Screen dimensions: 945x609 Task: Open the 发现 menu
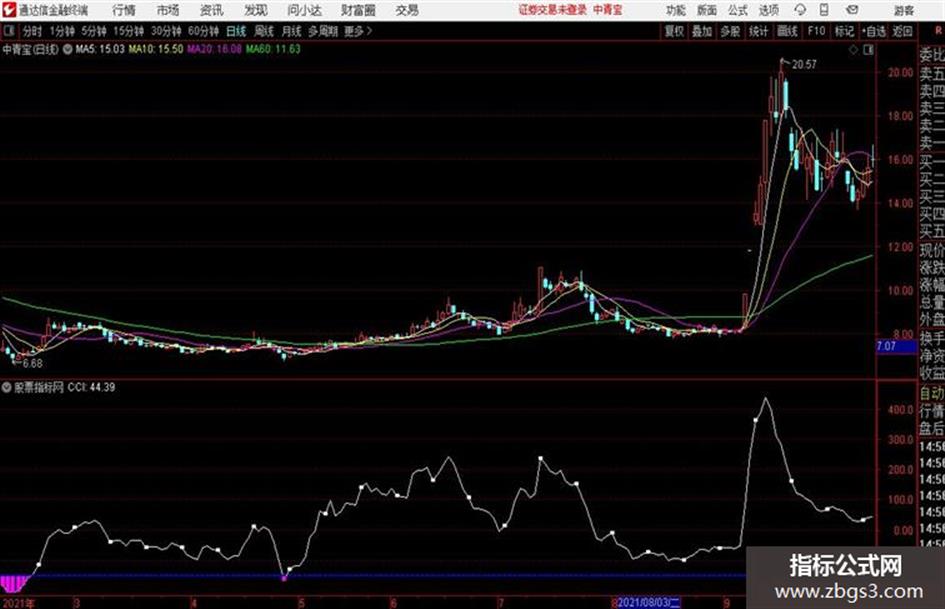pyautogui.click(x=256, y=10)
